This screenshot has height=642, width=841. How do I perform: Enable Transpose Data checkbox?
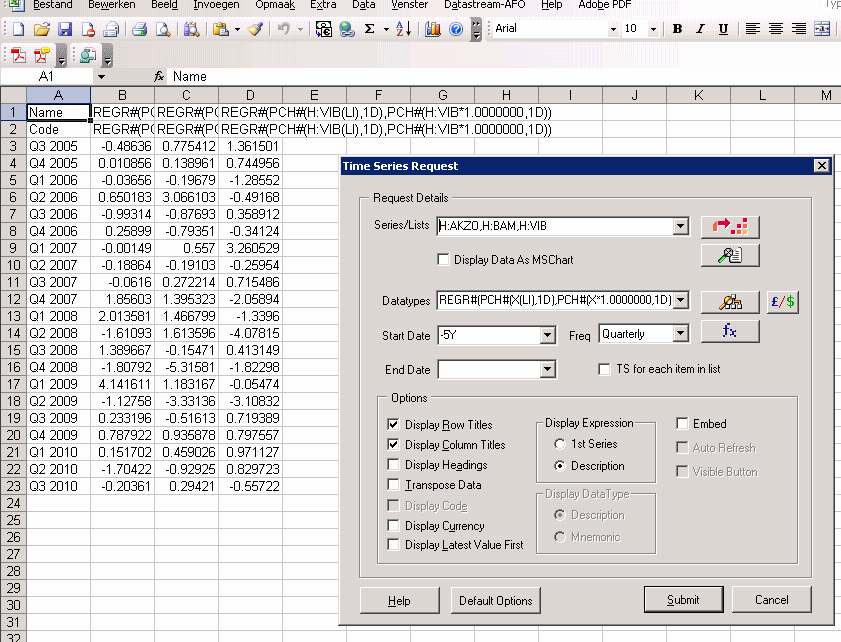tap(393, 485)
